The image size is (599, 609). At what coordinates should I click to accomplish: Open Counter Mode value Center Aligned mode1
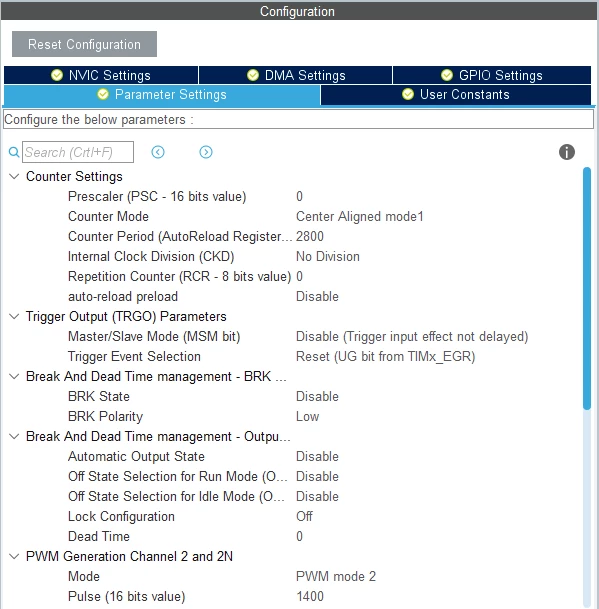(x=360, y=216)
